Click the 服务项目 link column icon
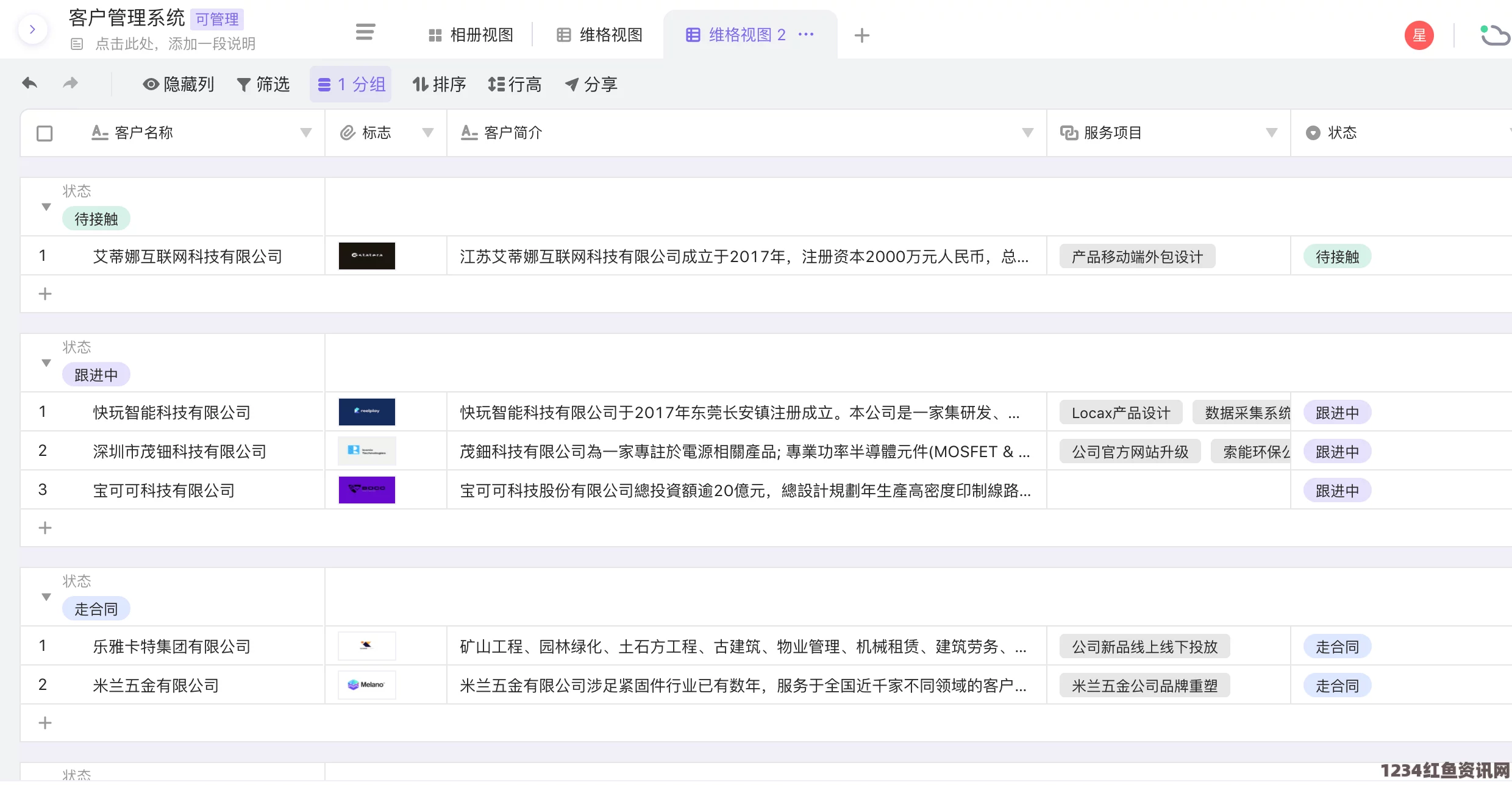Screen dimensions: 1512x785 [x=1069, y=133]
